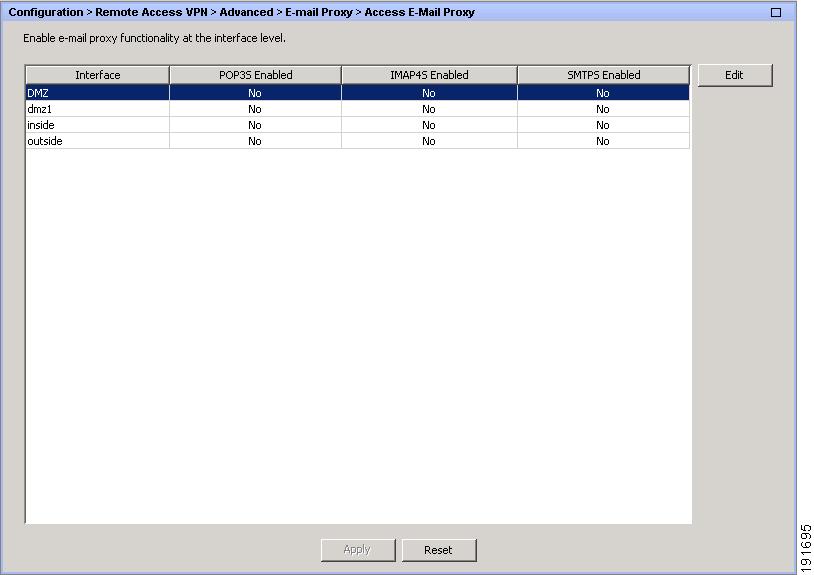
Task: Click the Reset button
Action: [x=439, y=550]
